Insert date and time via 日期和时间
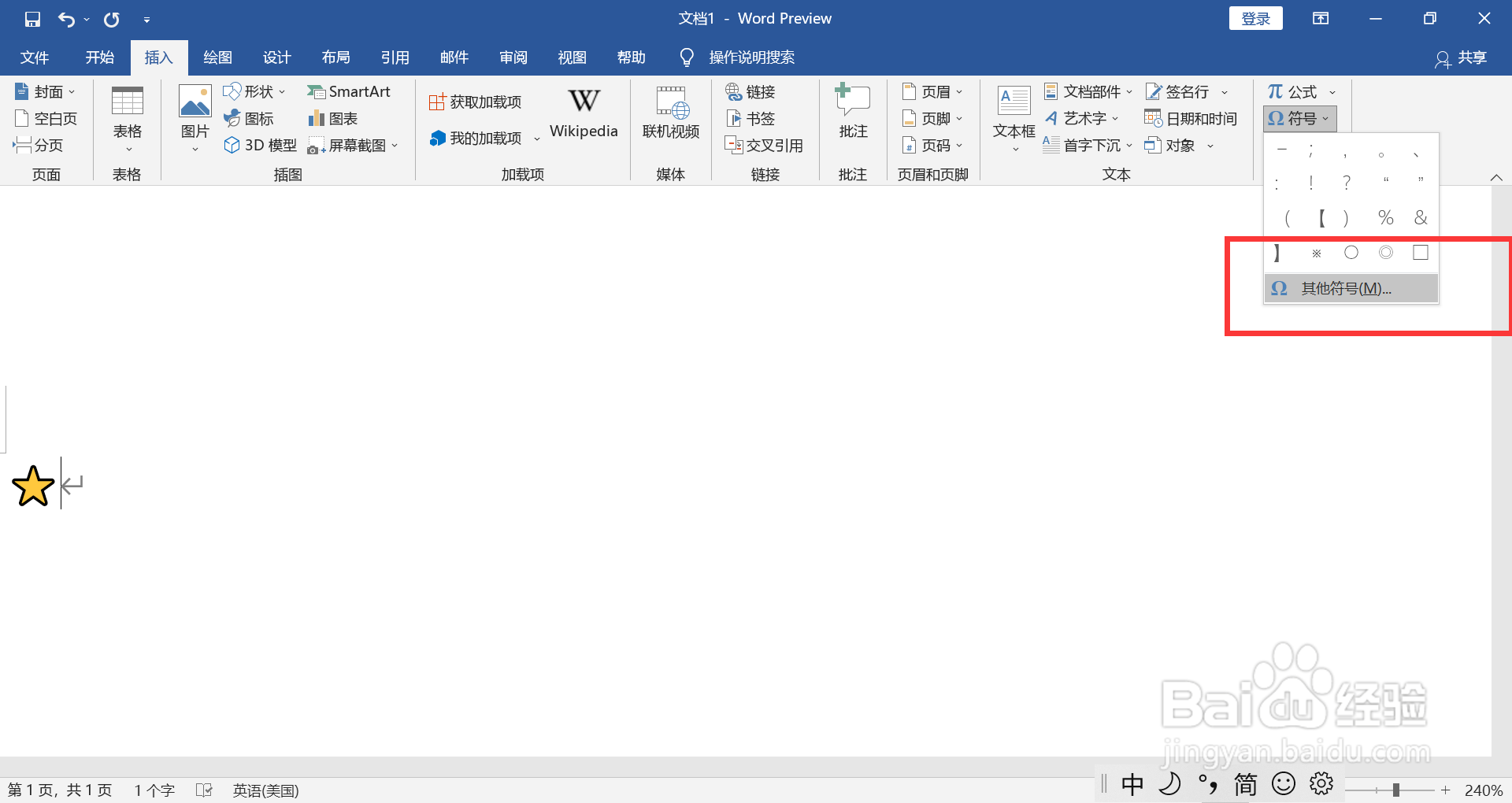Screen dimensions: 1512x803 click(x=1190, y=118)
